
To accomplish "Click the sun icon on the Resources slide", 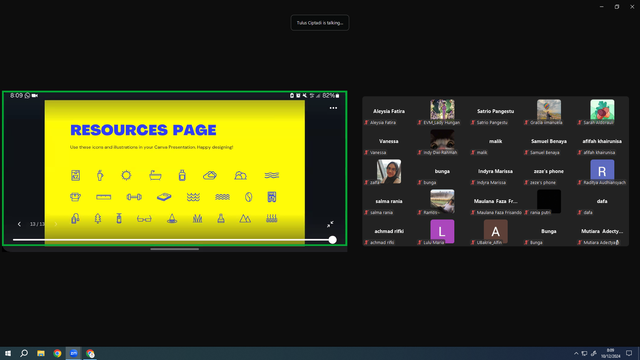I will [x=126, y=176].
